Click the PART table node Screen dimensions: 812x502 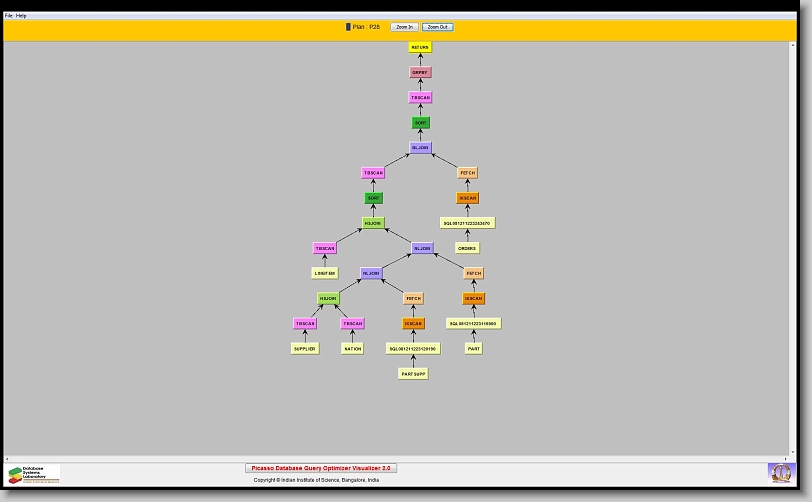[474, 349]
